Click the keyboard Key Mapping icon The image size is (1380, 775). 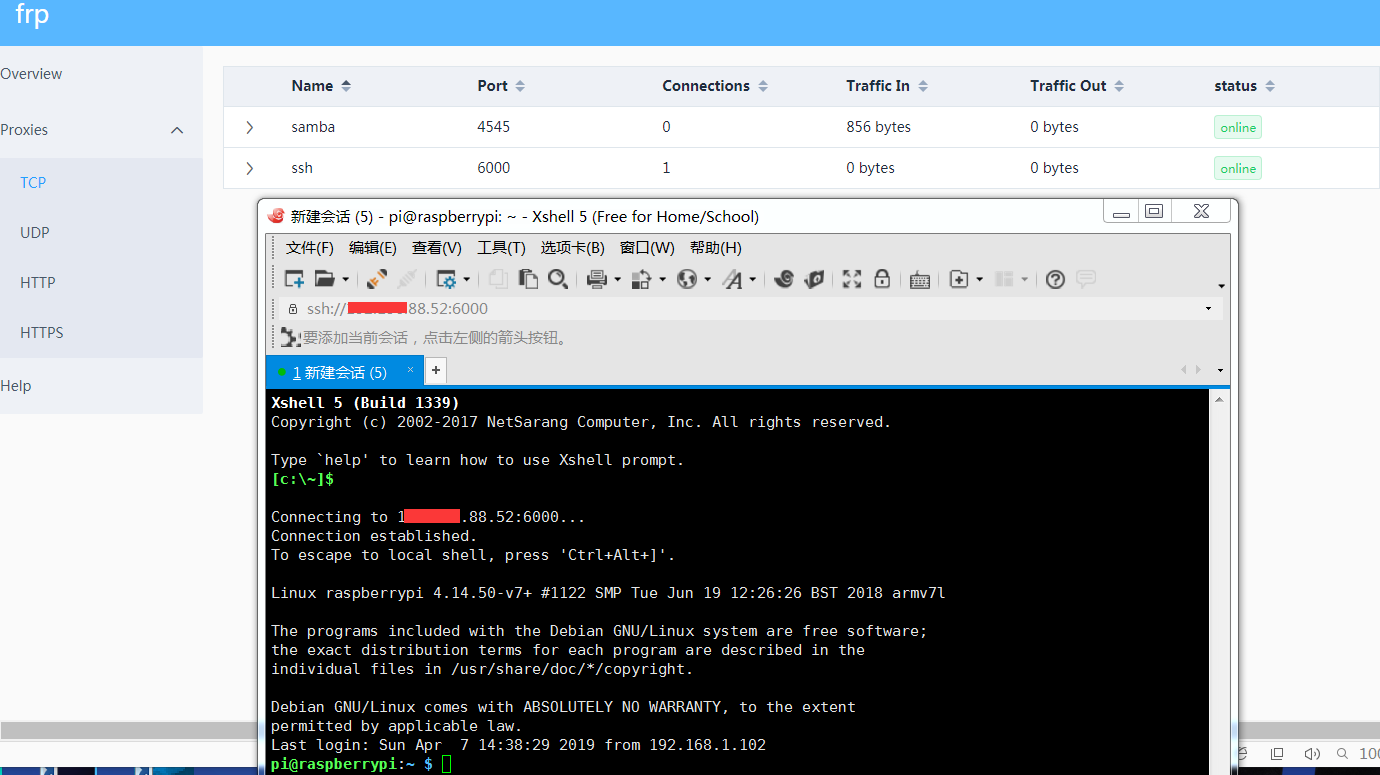921,280
